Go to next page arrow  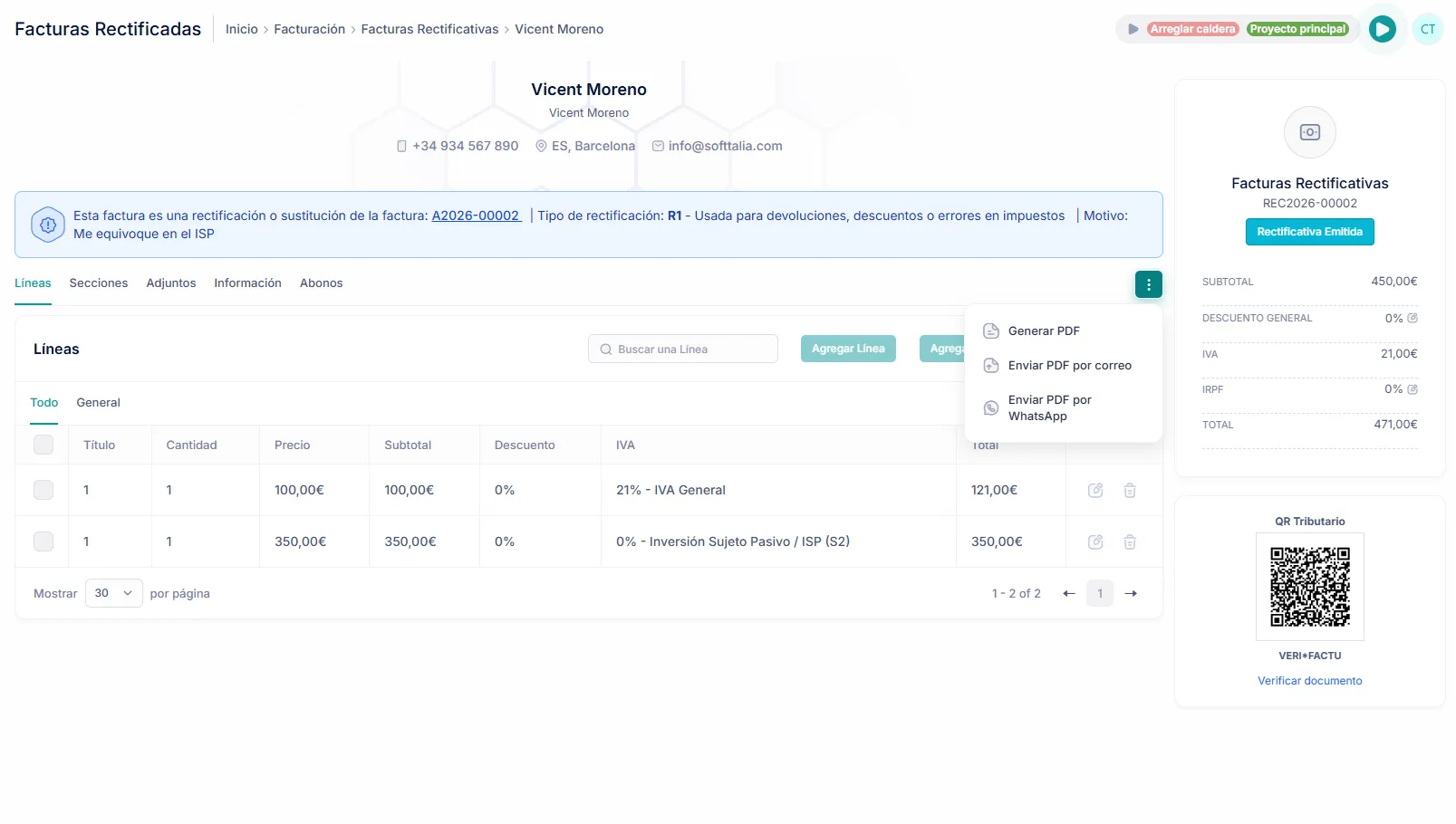(1130, 593)
